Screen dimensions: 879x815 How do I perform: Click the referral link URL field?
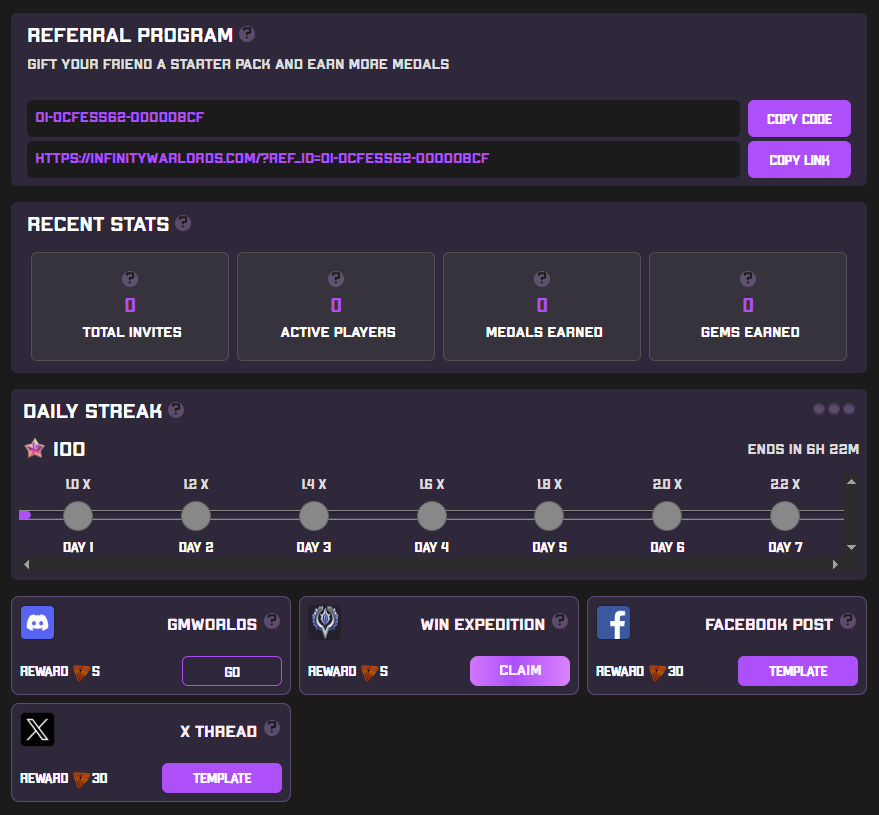[383, 159]
